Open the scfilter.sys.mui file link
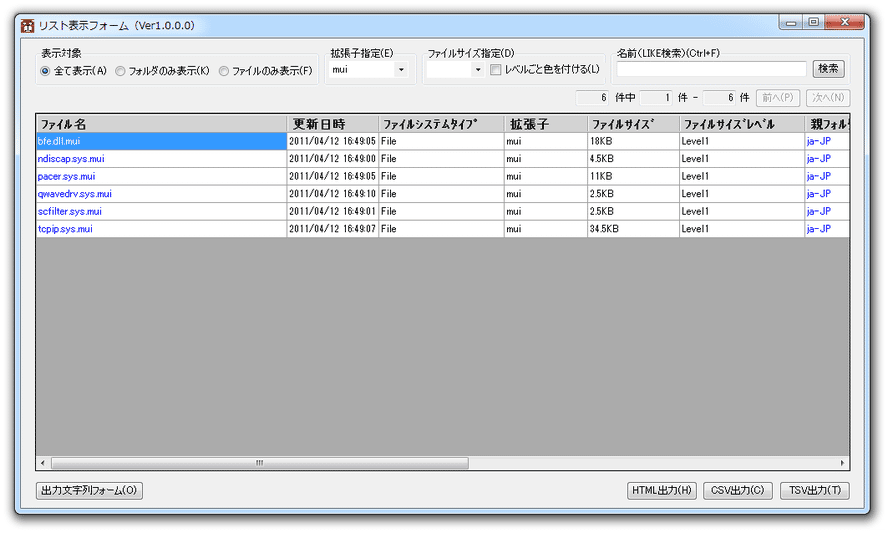The width and height of the screenshot is (888, 533). [70, 211]
